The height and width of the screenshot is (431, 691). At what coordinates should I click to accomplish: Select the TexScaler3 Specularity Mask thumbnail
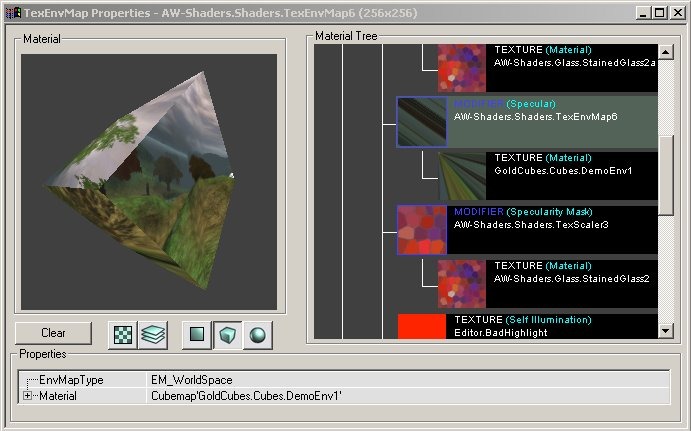click(x=421, y=229)
